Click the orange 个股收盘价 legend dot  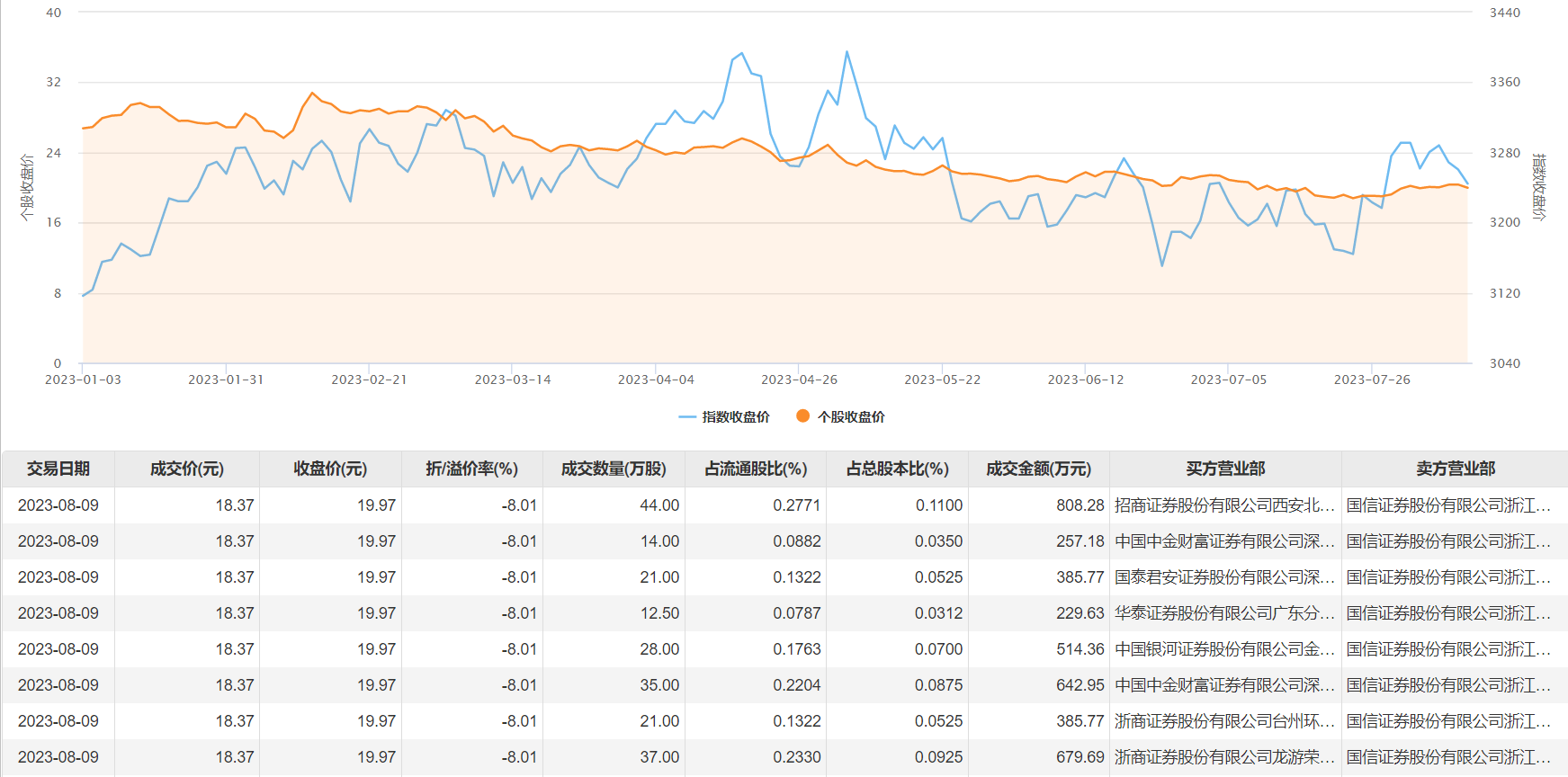coord(802,416)
